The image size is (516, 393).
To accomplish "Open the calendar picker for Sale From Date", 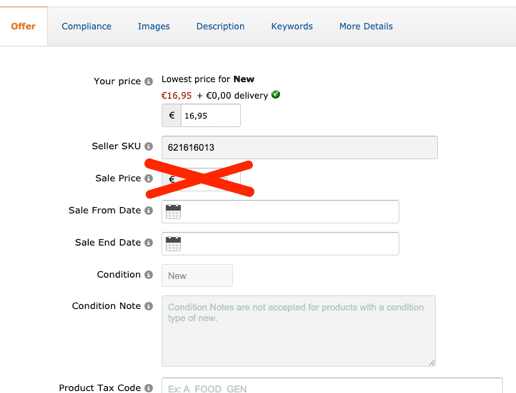I will click(173, 212).
